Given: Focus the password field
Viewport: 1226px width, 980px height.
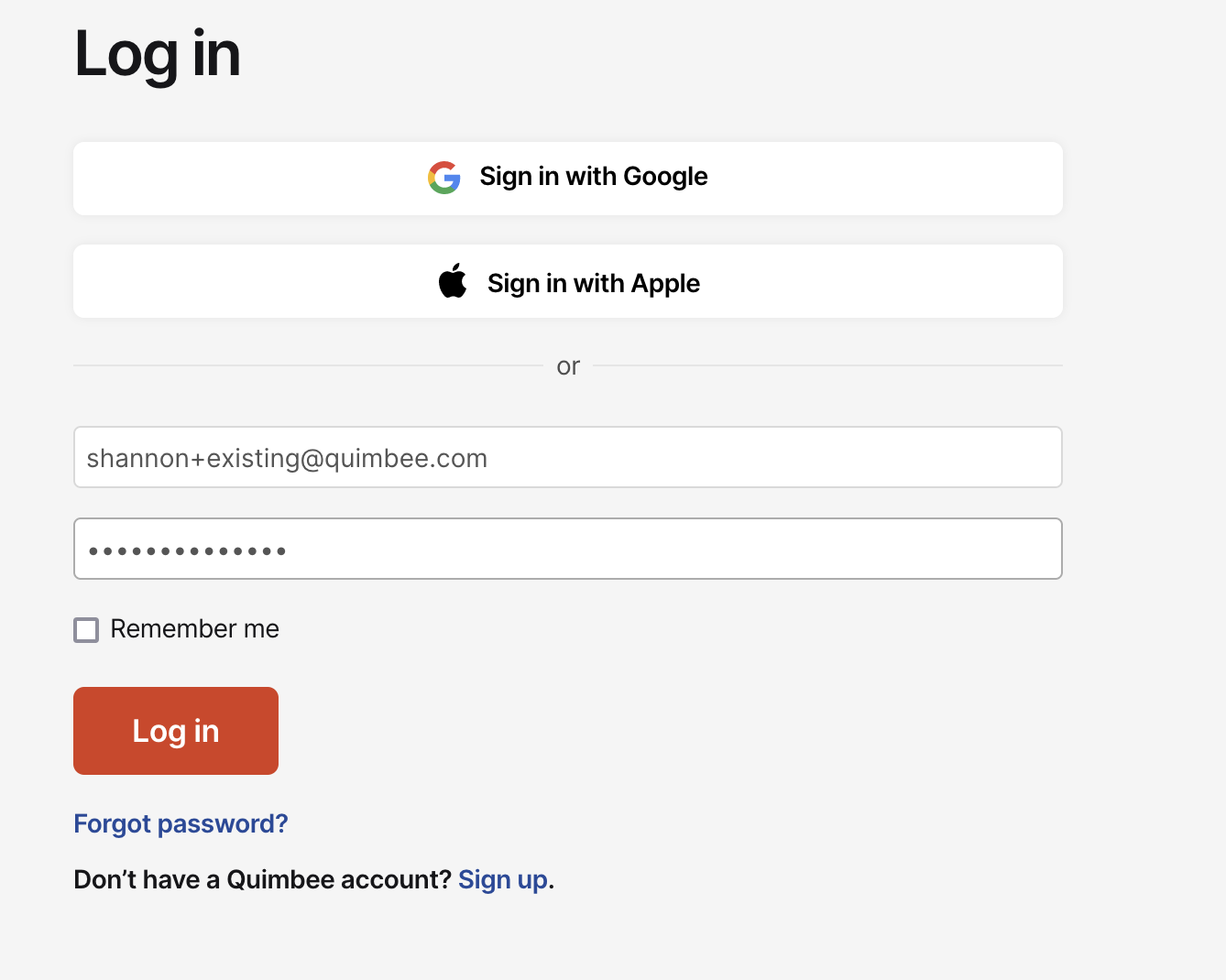Looking at the screenshot, I should pos(568,549).
